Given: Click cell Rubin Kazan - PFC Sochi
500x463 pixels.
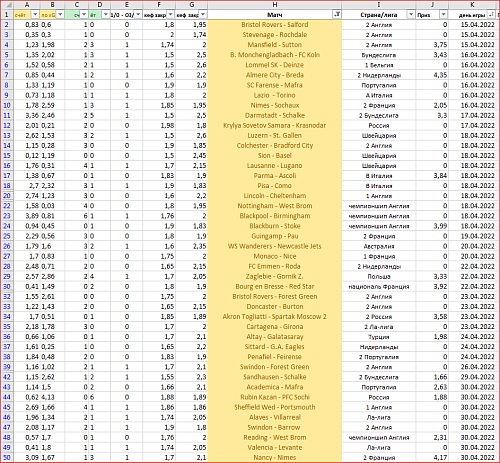Looking at the screenshot, I should 275,397.
